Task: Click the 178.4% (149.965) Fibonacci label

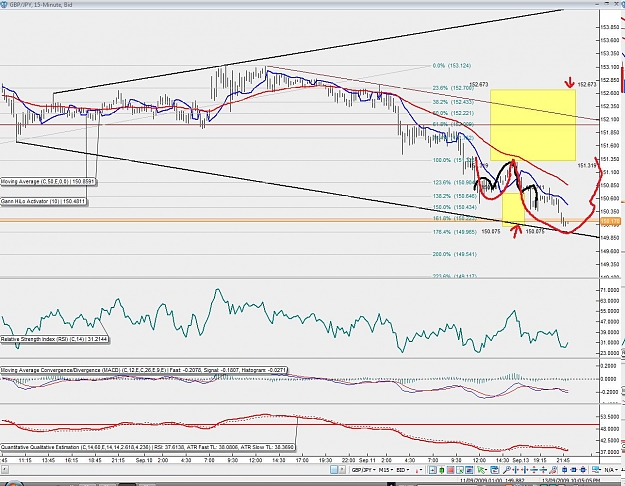Action: [x=454, y=232]
